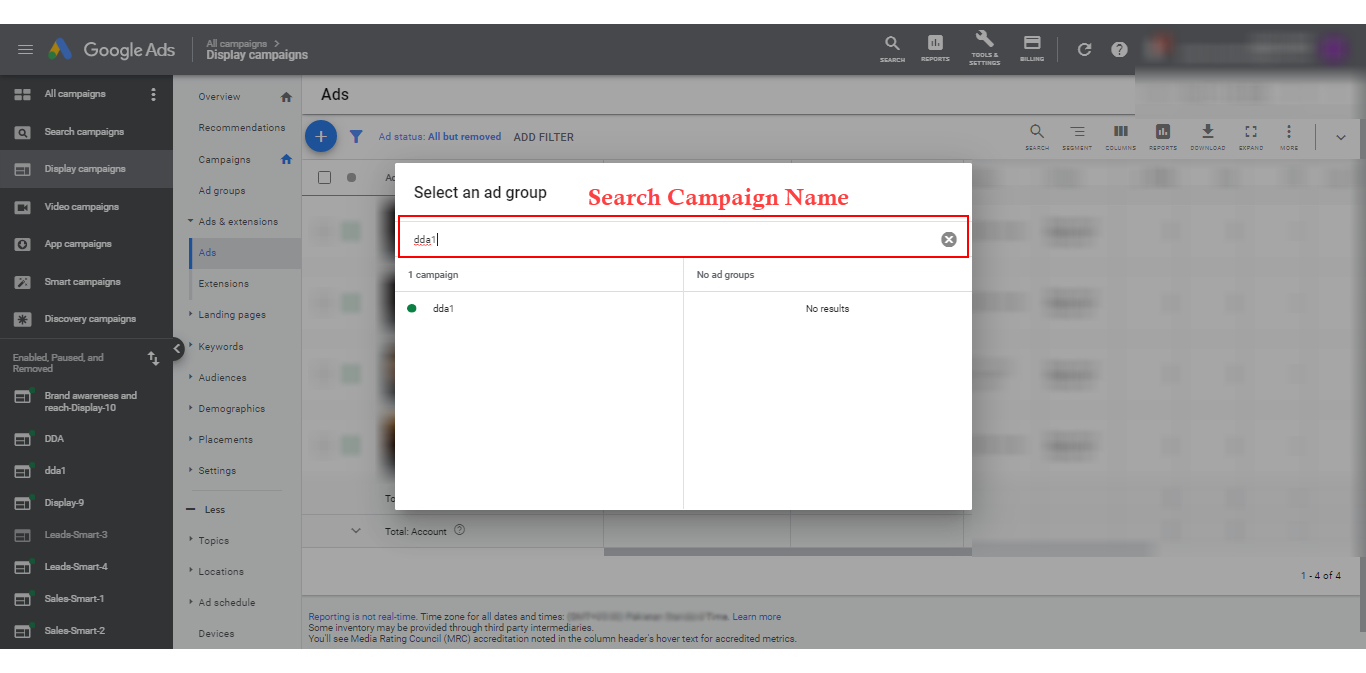The height and width of the screenshot is (673, 1366).
Task: Click the Expand fullscreen icon
Action: [x=1251, y=137]
